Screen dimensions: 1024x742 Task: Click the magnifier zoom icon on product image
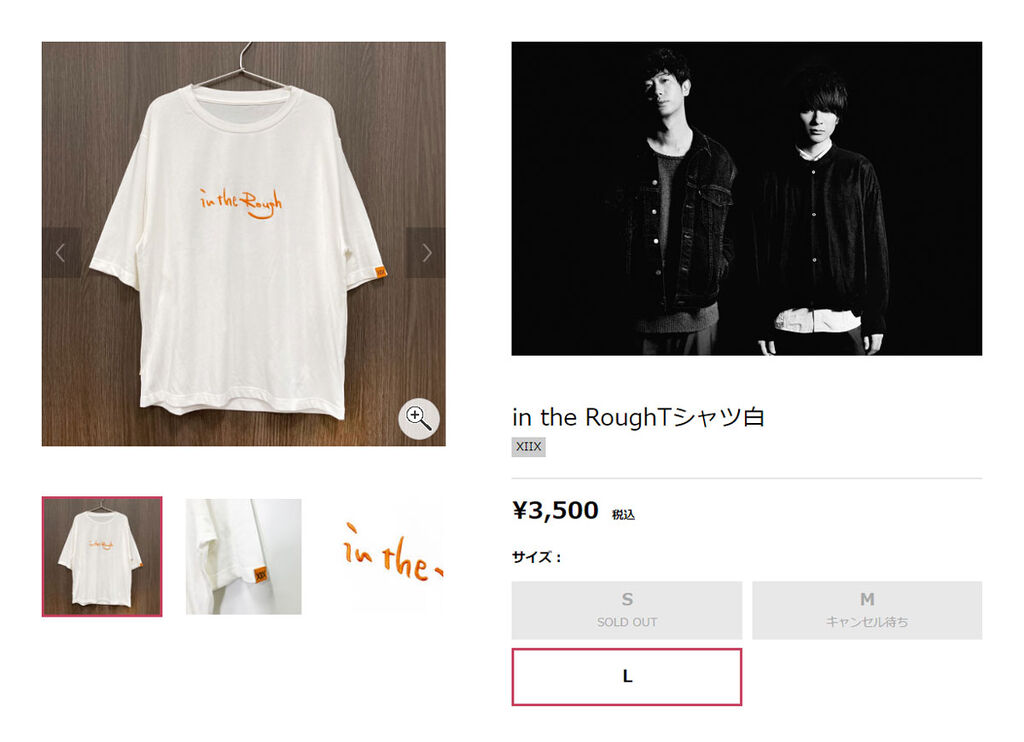click(419, 419)
